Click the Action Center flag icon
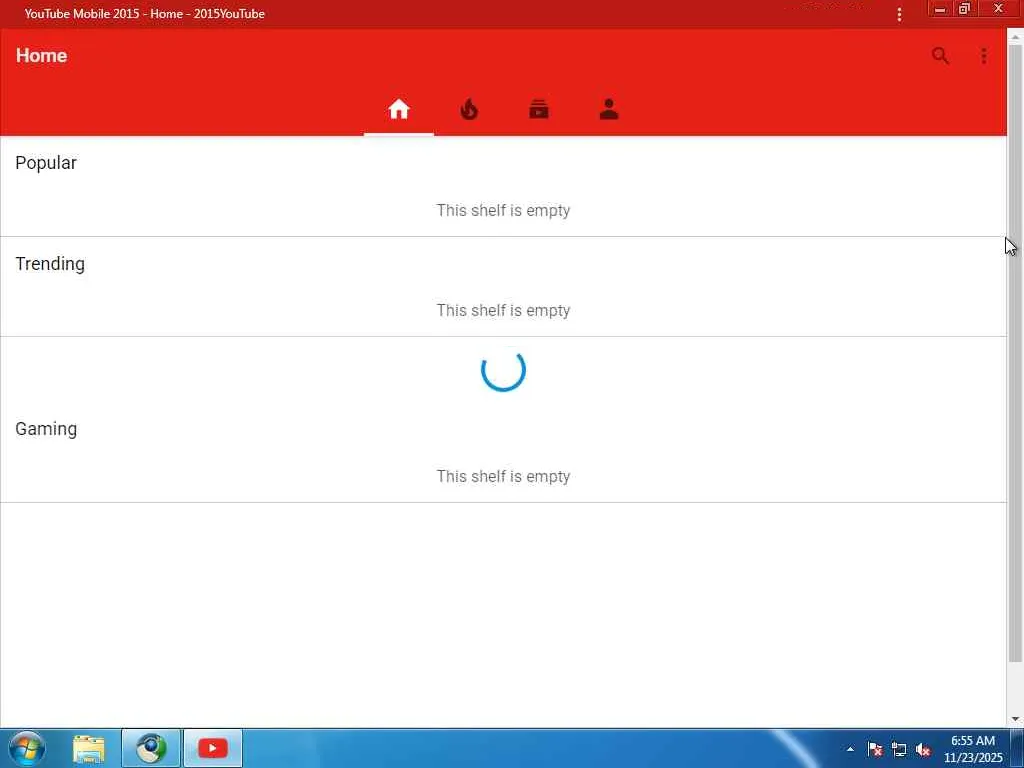This screenshot has height=768, width=1024. pos(874,749)
